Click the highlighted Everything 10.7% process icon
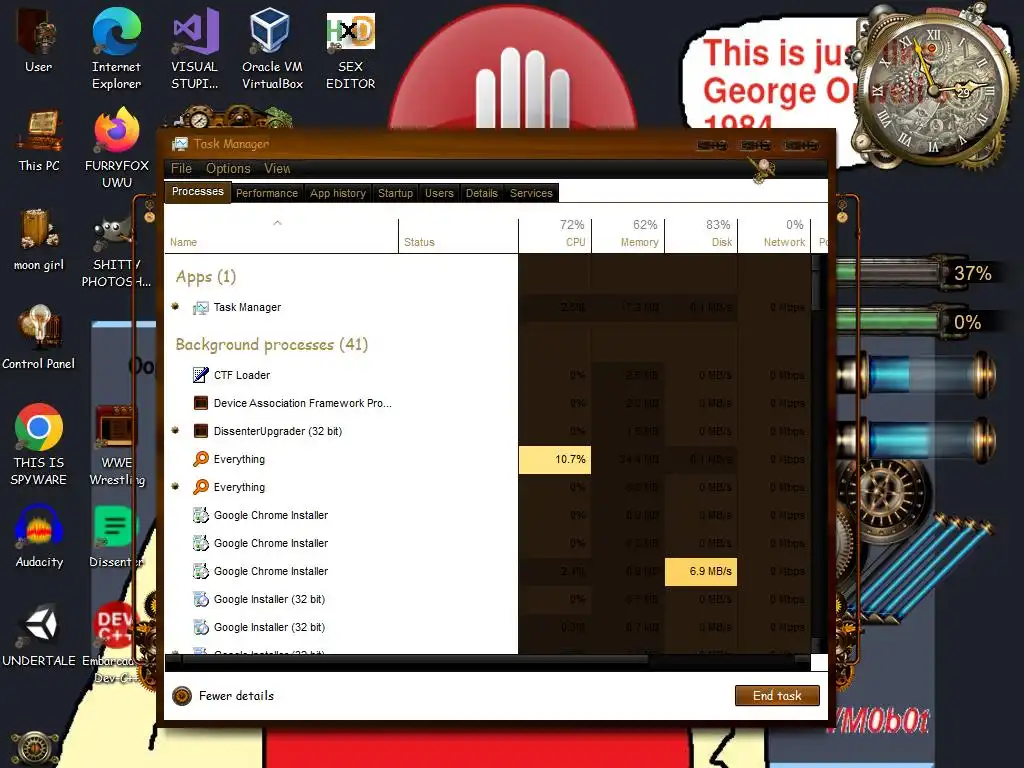The image size is (1024, 768). (x=200, y=459)
